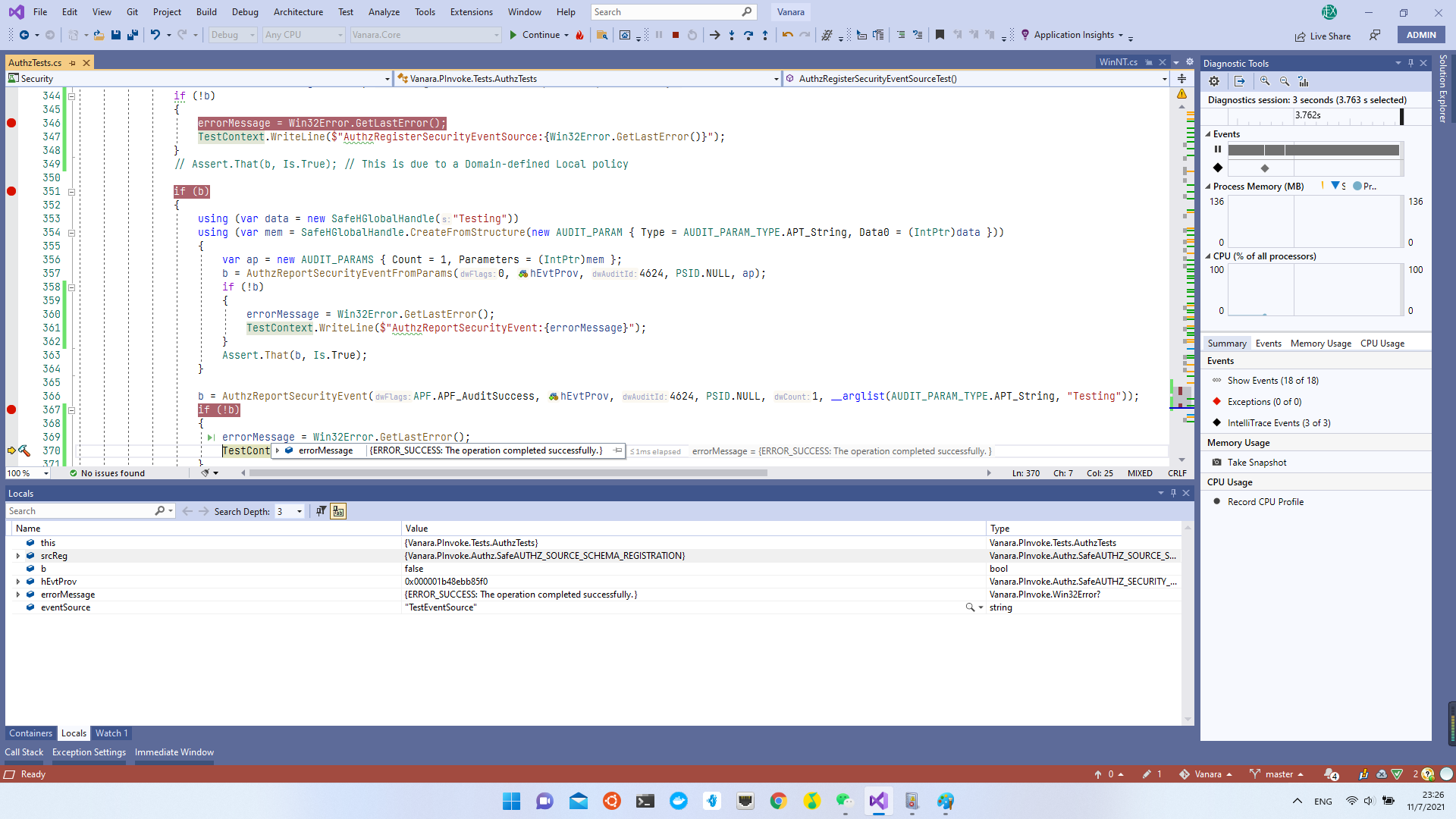Open the Diagnostic Tools settings gear
Screen dimensions: 1456x819
1214,81
